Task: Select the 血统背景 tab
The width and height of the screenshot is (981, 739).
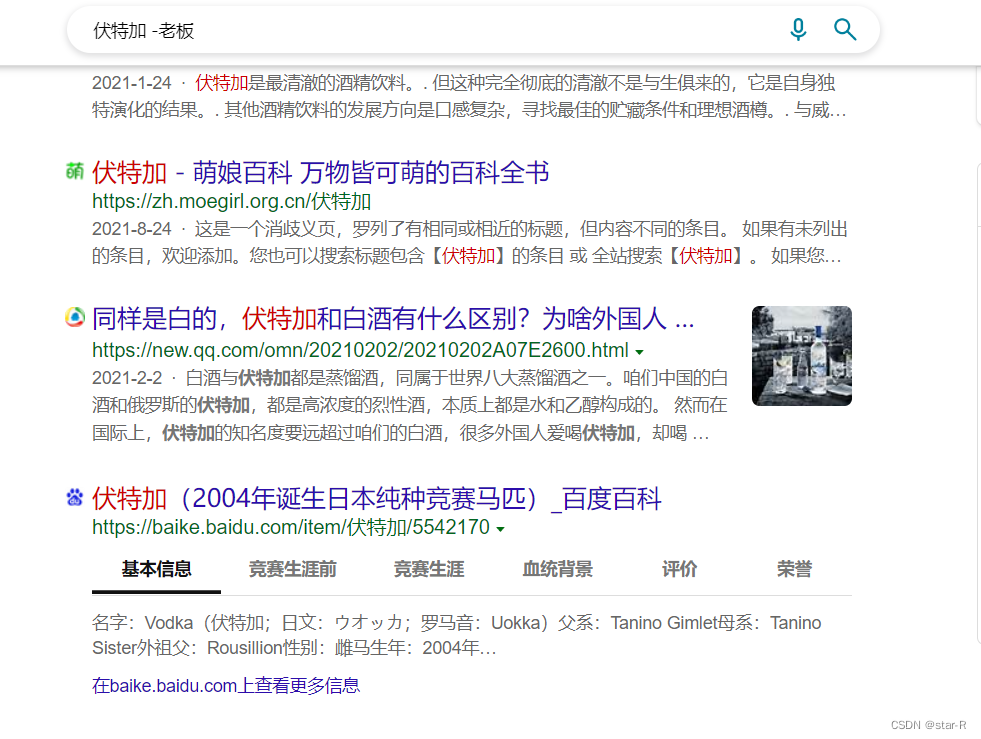Action: (558, 569)
